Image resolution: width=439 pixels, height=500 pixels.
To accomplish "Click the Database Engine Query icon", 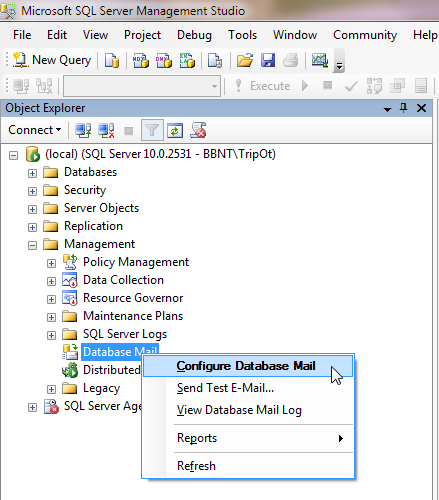I will (112, 60).
